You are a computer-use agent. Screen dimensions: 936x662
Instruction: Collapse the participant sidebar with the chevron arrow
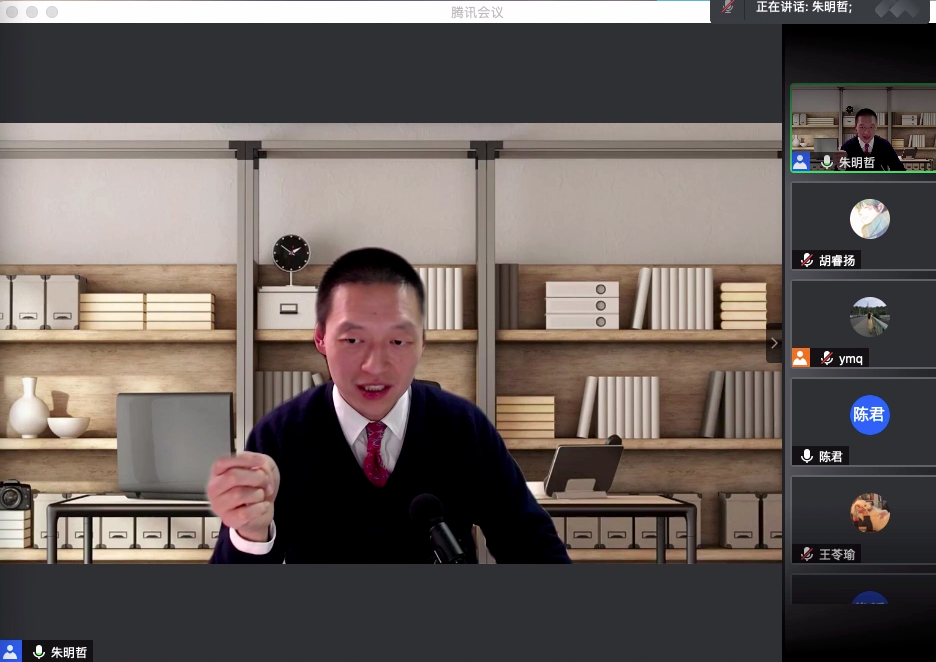click(x=773, y=343)
